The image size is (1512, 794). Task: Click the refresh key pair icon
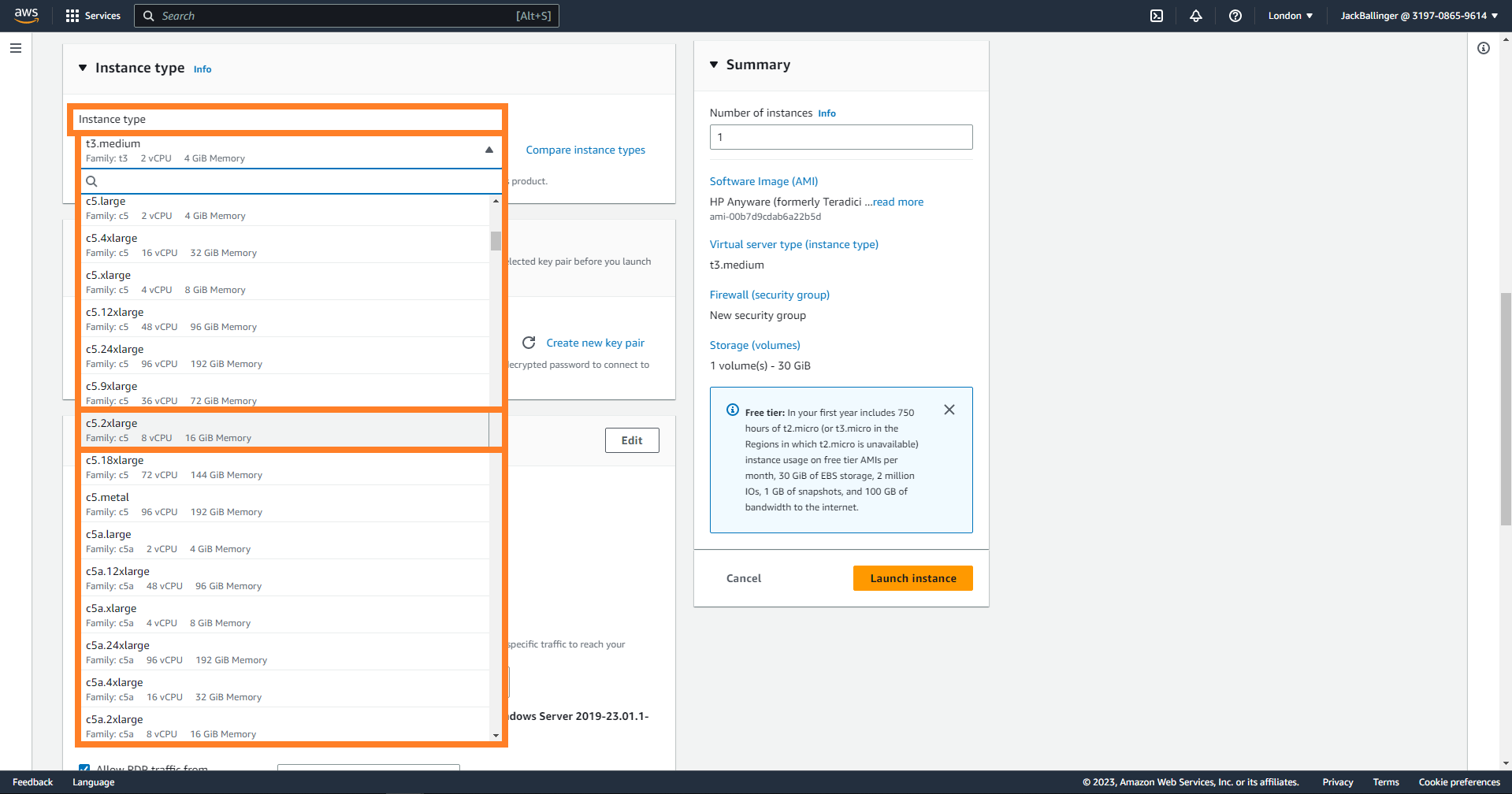(529, 343)
